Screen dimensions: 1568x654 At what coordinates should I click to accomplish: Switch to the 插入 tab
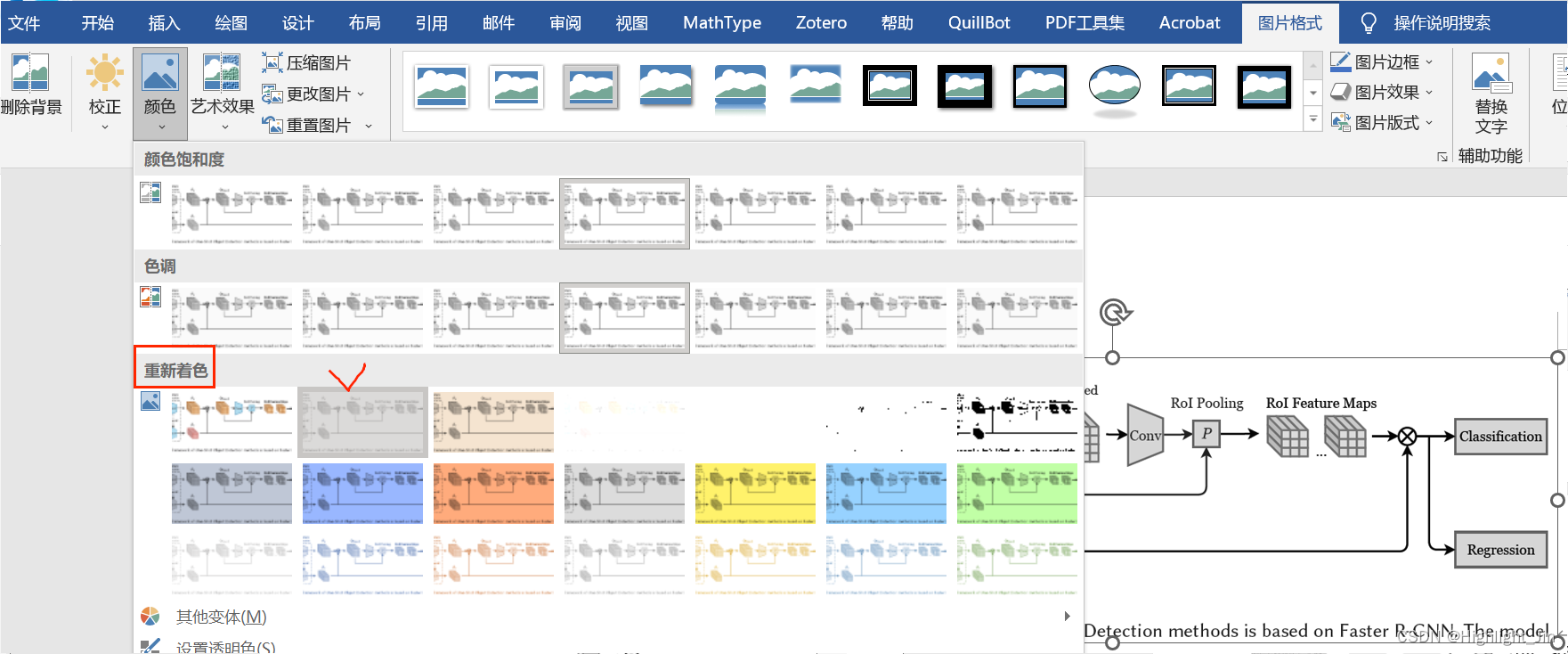(x=164, y=22)
